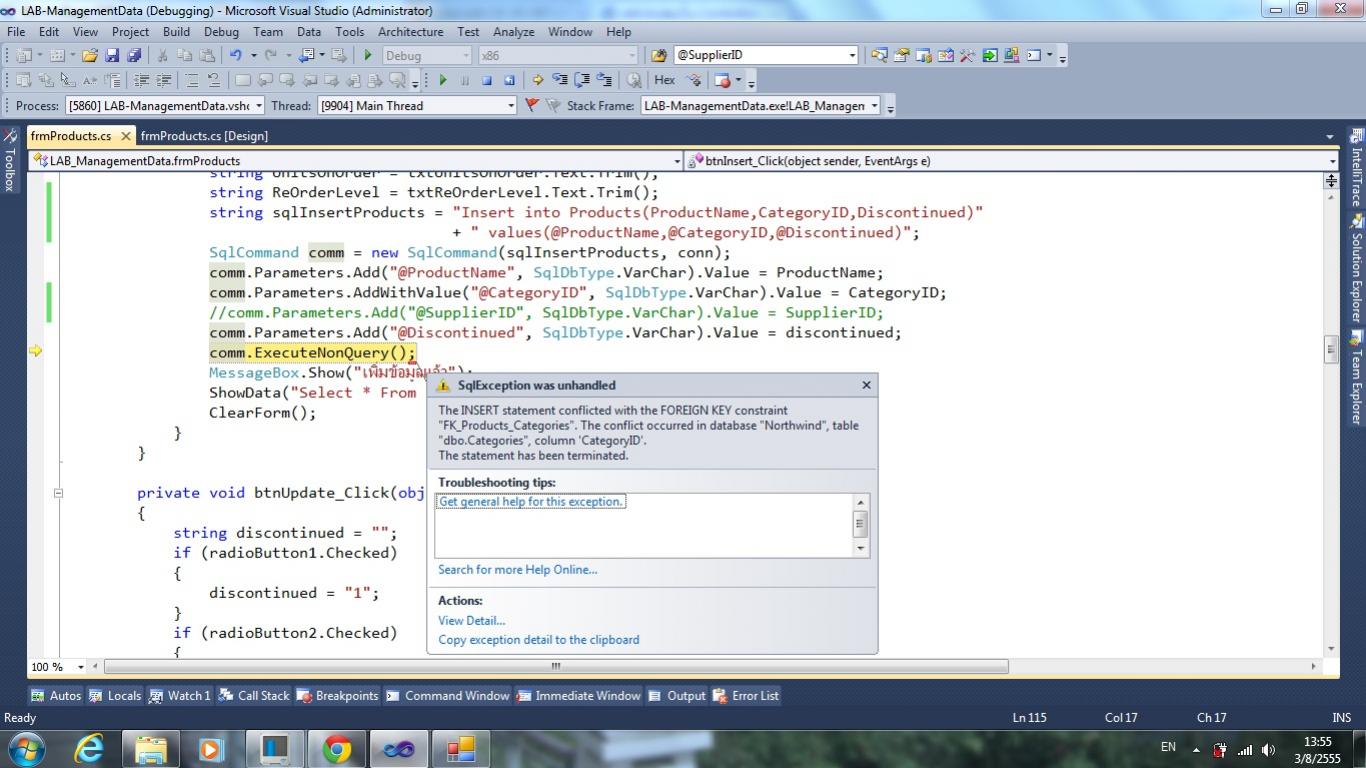The width and height of the screenshot is (1366, 768).
Task: Launch Internet Explorer from the taskbar
Action: click(90, 748)
